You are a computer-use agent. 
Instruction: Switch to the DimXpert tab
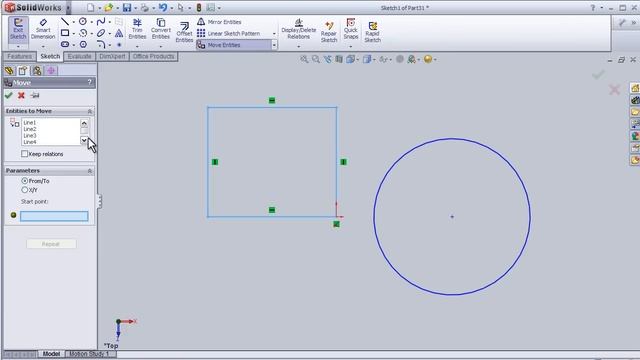coord(113,56)
